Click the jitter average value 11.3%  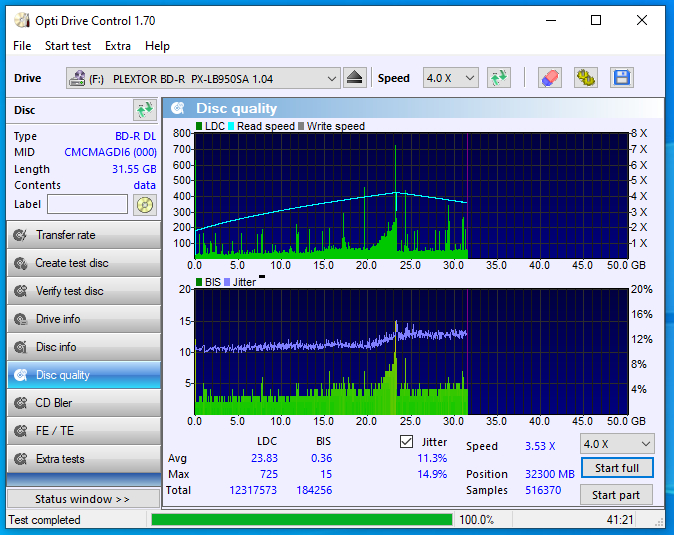[x=432, y=458]
